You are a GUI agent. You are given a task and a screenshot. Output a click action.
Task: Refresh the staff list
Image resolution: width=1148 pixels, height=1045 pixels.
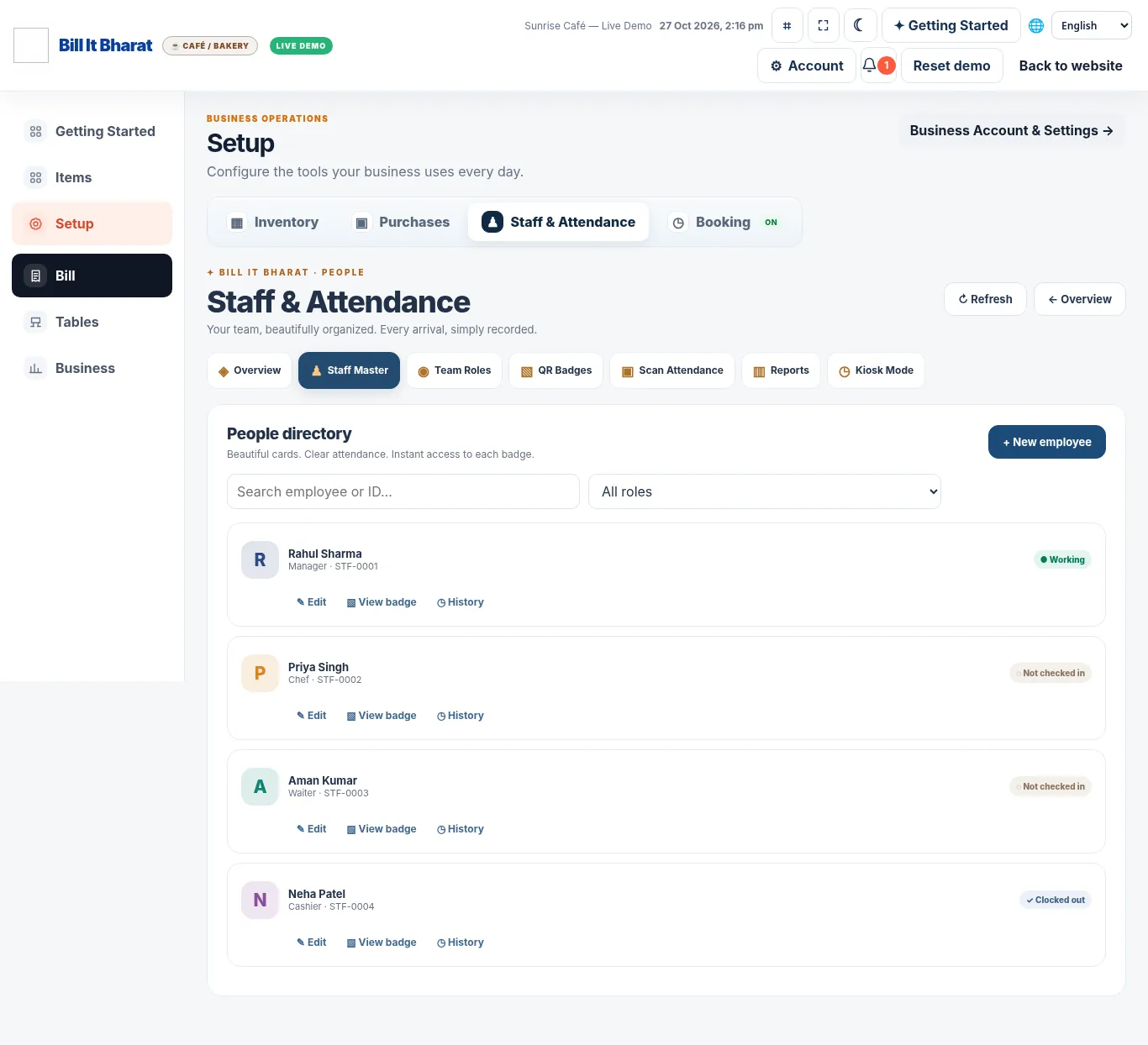985,299
